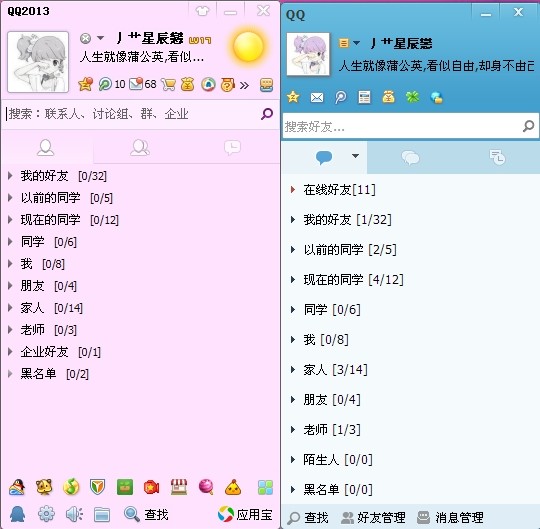Open envelope mail icon in blue QQ window
This screenshot has width=540, height=529.
[317, 98]
